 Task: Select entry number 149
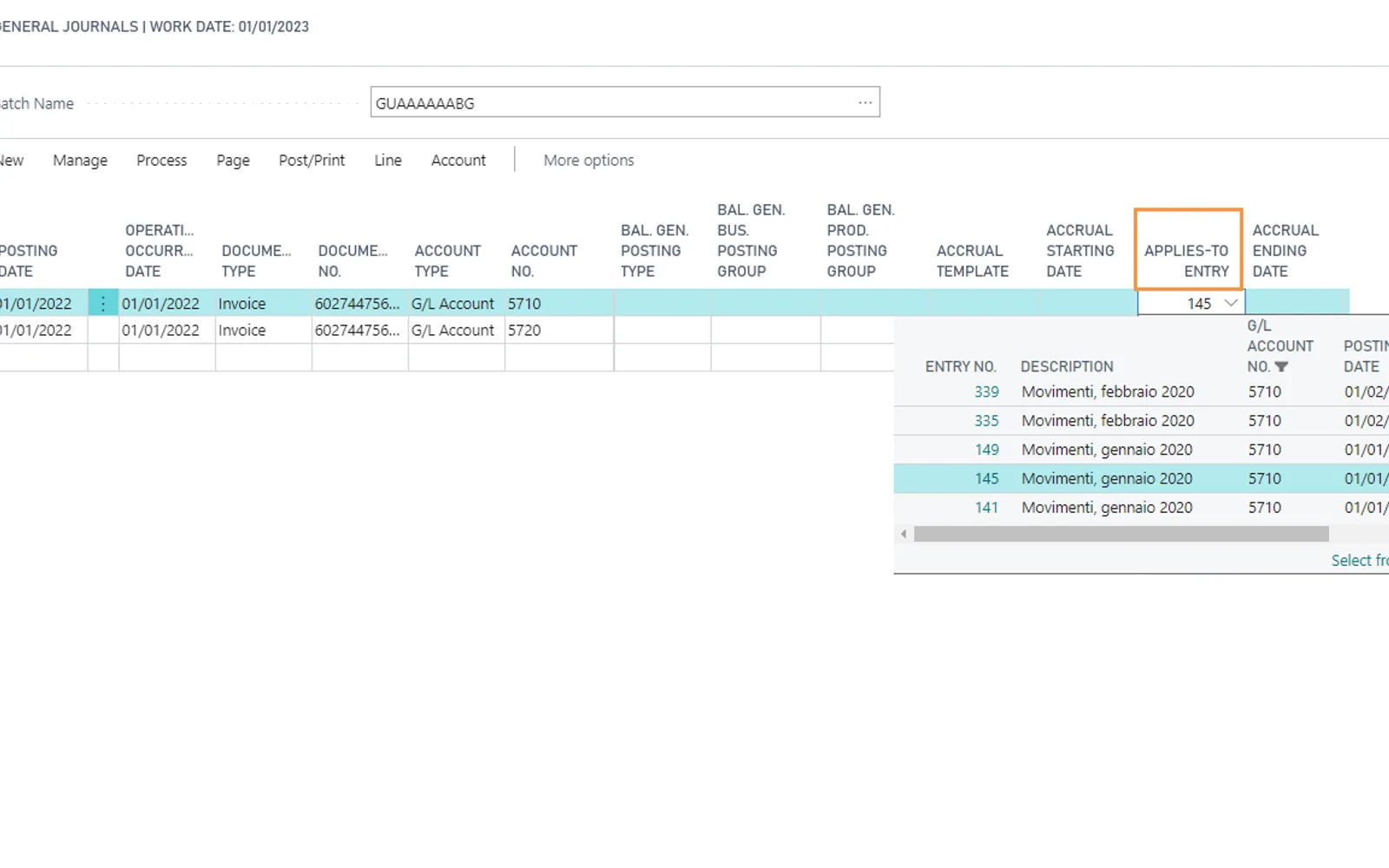(986, 450)
